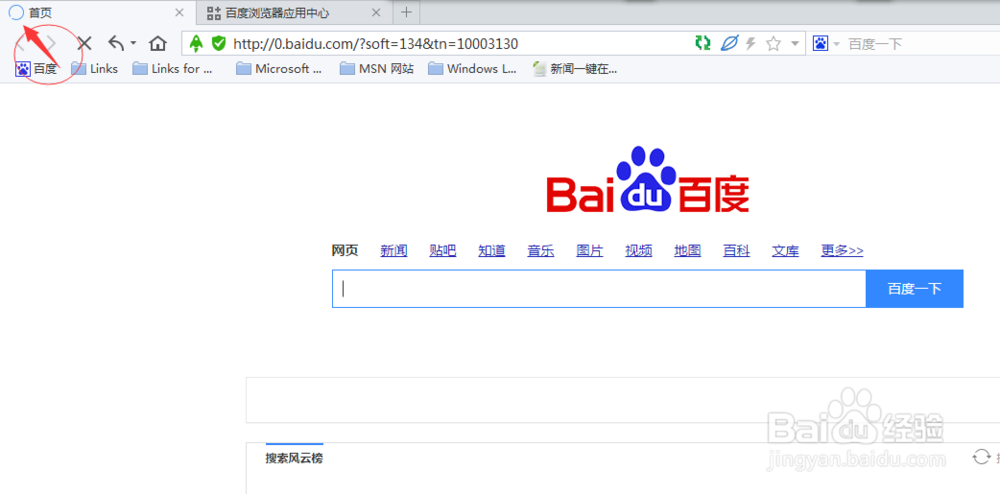Image resolution: width=1000 pixels, height=494 pixels.
Task: Close the 百度浏览器应用中心 tab
Action: [x=376, y=13]
